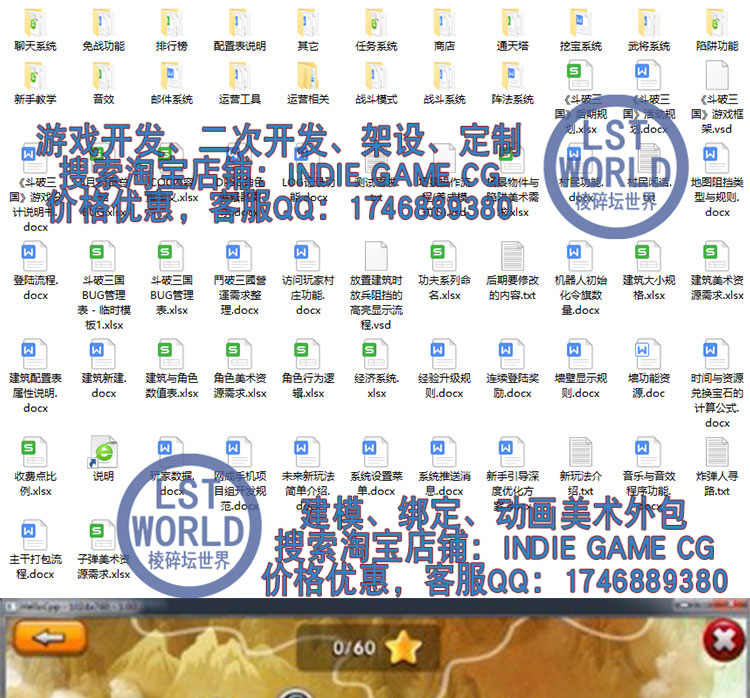The height and width of the screenshot is (698, 750).
Task: Click the 0/60 star counter
Action: pos(367,647)
